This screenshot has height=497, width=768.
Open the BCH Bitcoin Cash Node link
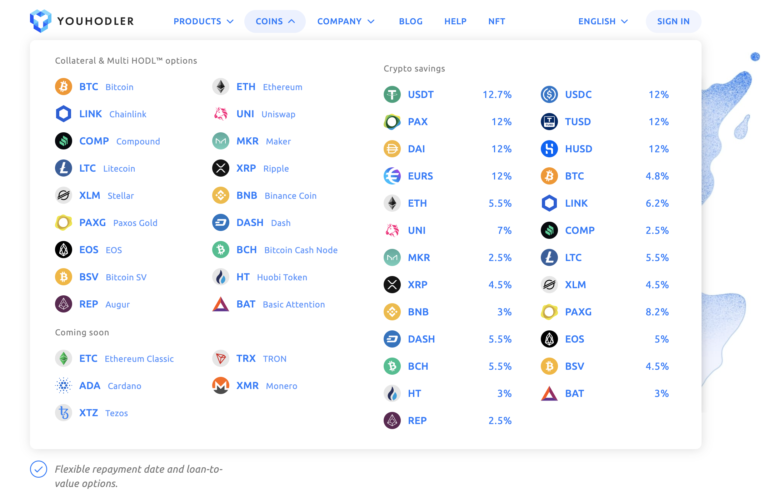pyautogui.click(x=275, y=250)
